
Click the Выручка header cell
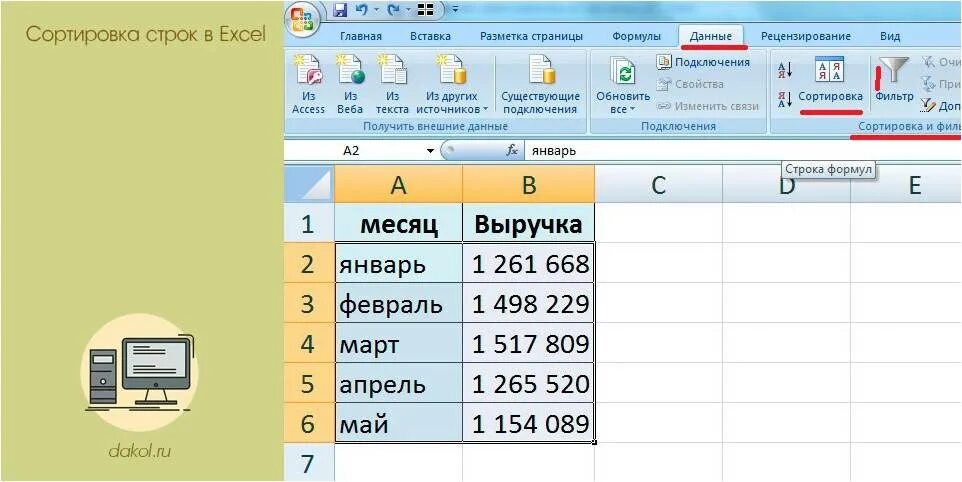tap(529, 223)
